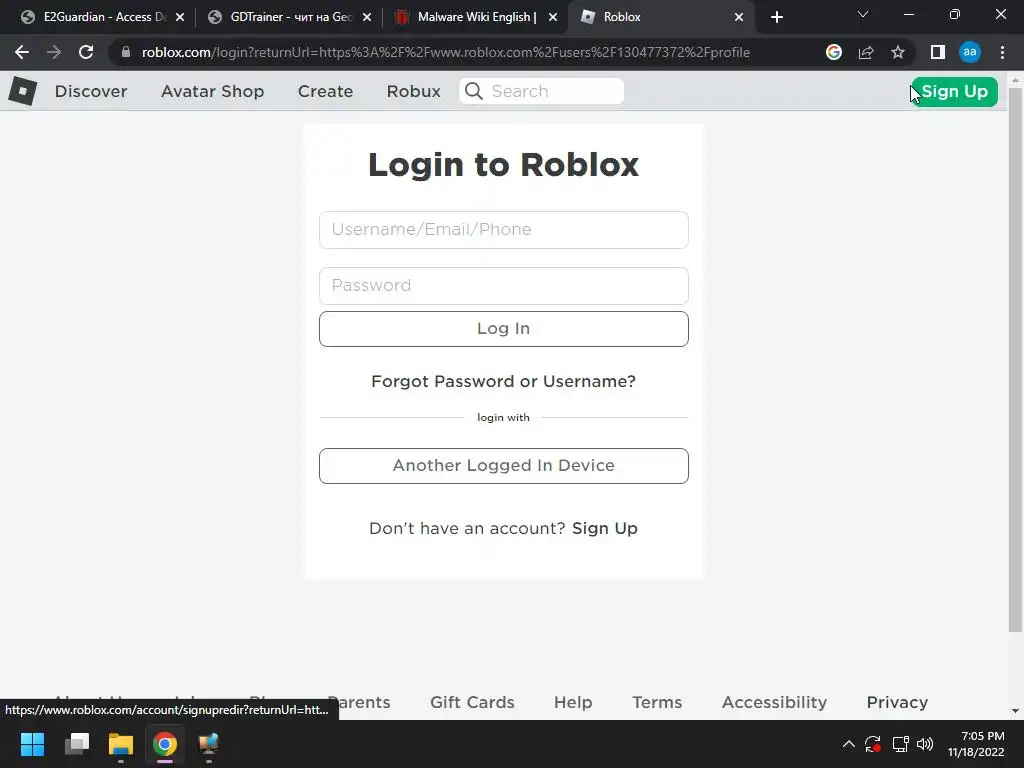Open the Terms footer link

(657, 702)
